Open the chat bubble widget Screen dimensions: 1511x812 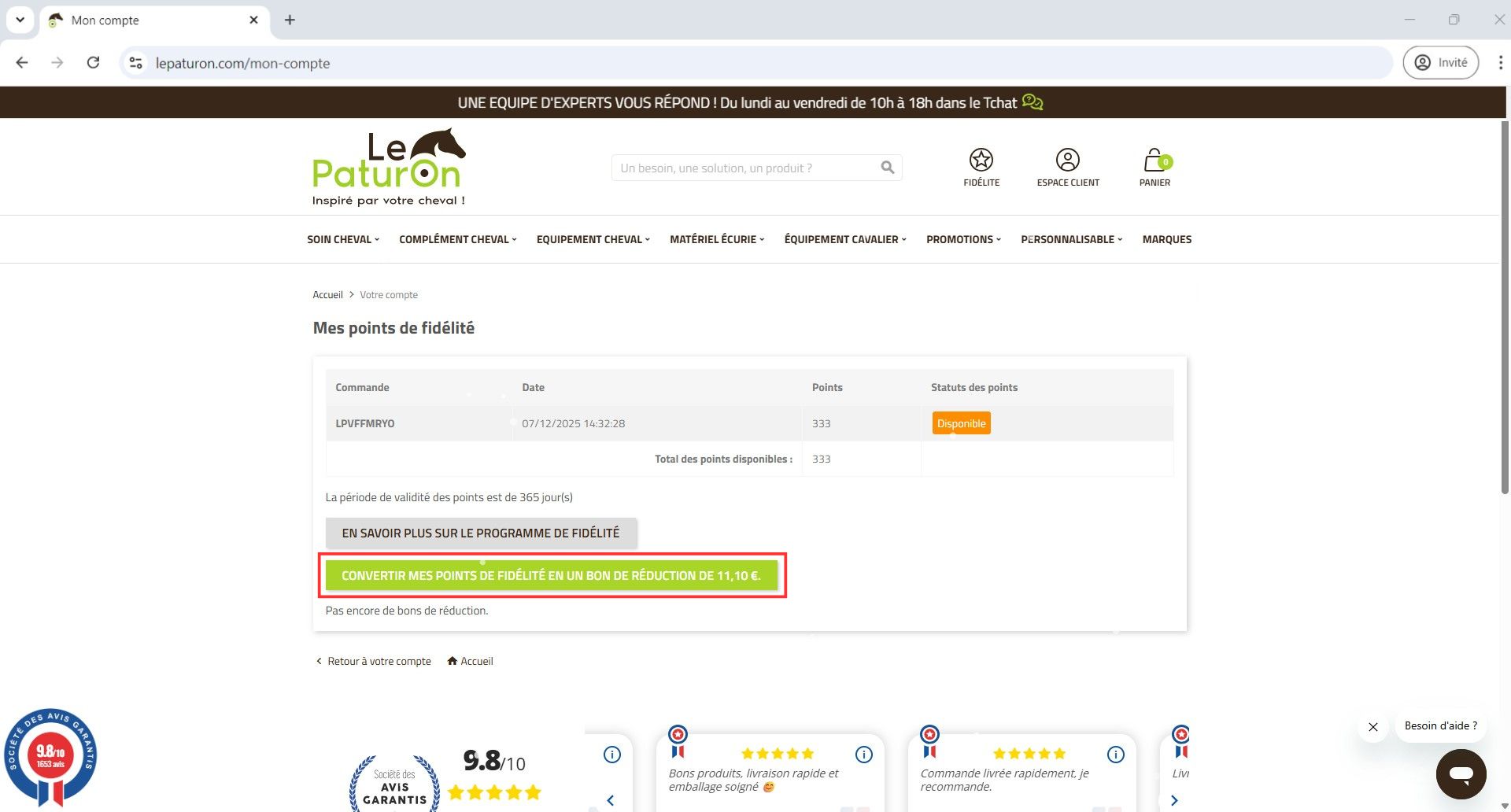click(x=1461, y=773)
